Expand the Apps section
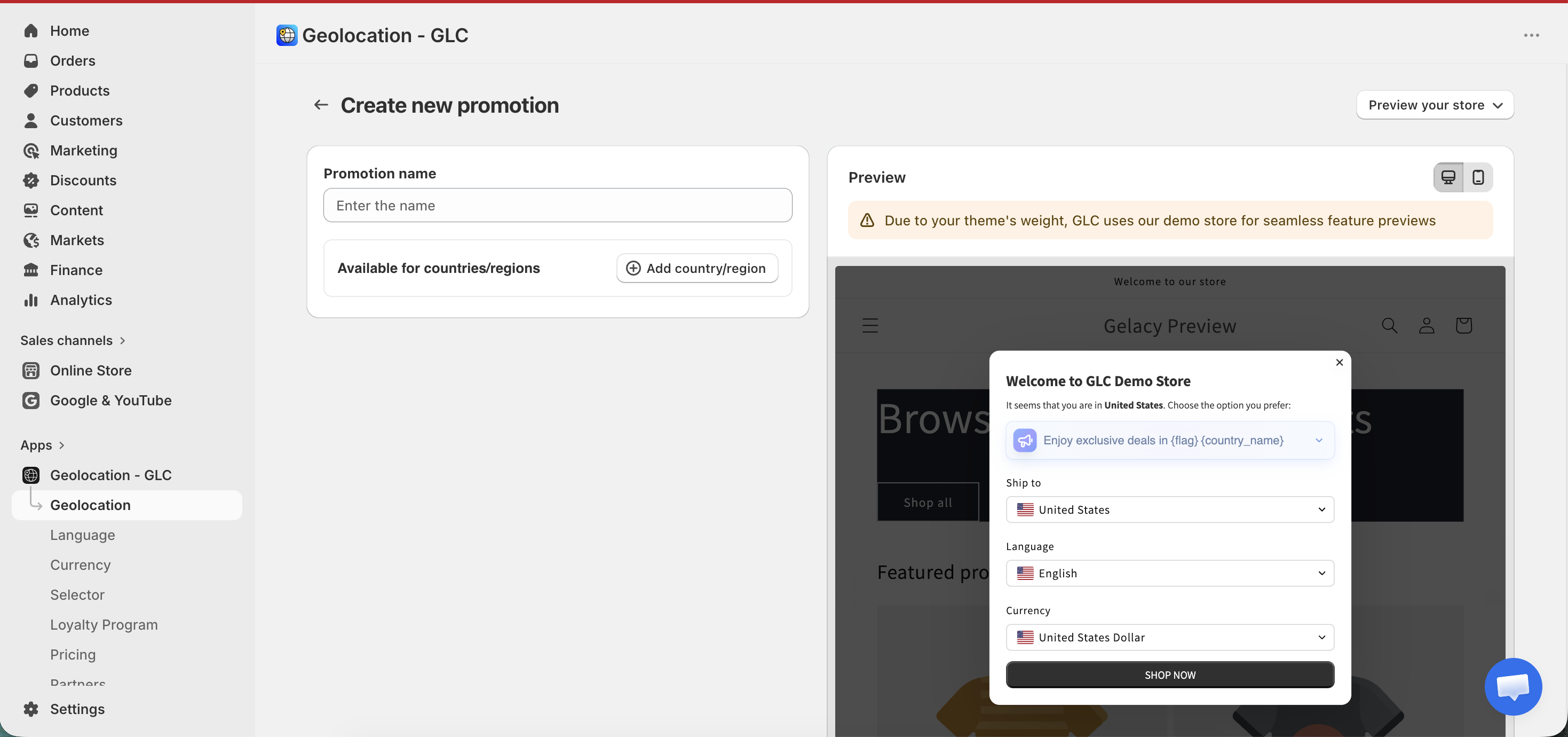The height and width of the screenshot is (737, 1568). pyautogui.click(x=43, y=445)
